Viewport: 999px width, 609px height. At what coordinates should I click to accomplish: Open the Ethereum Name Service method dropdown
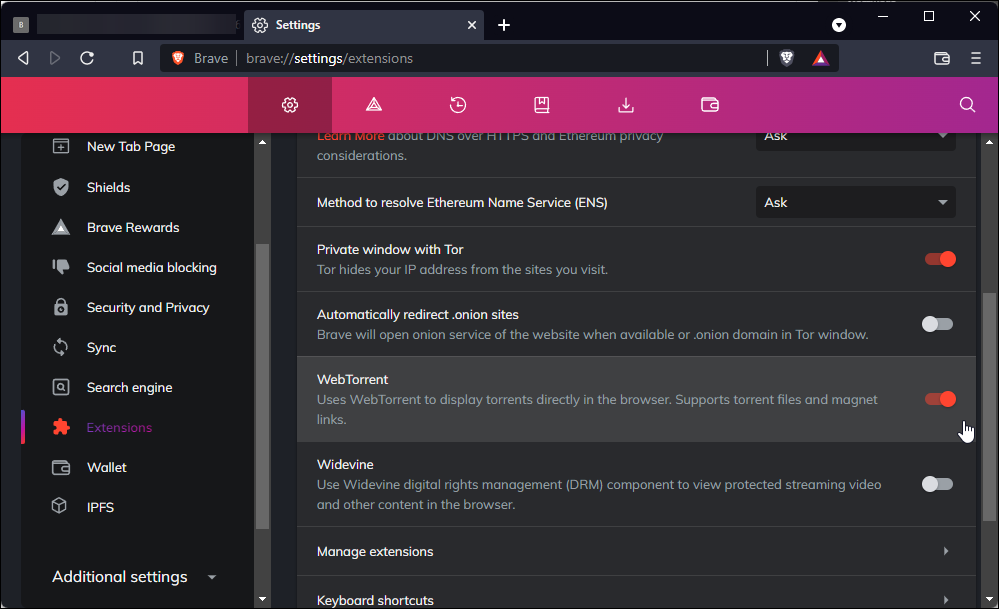coord(855,202)
